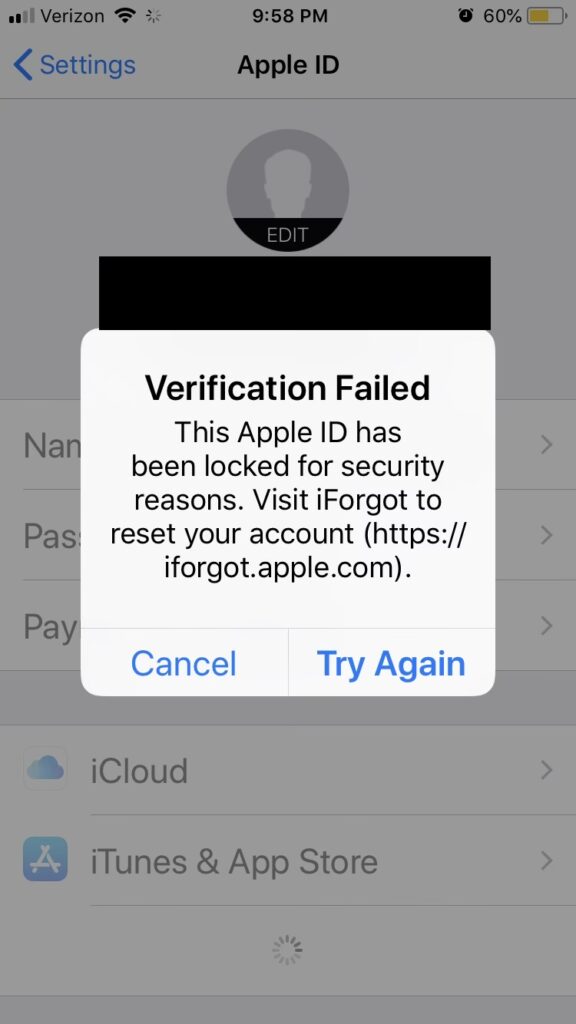Screen dimensions: 576x1024
Task: Tap the profile avatar picture
Action: pos(287,190)
